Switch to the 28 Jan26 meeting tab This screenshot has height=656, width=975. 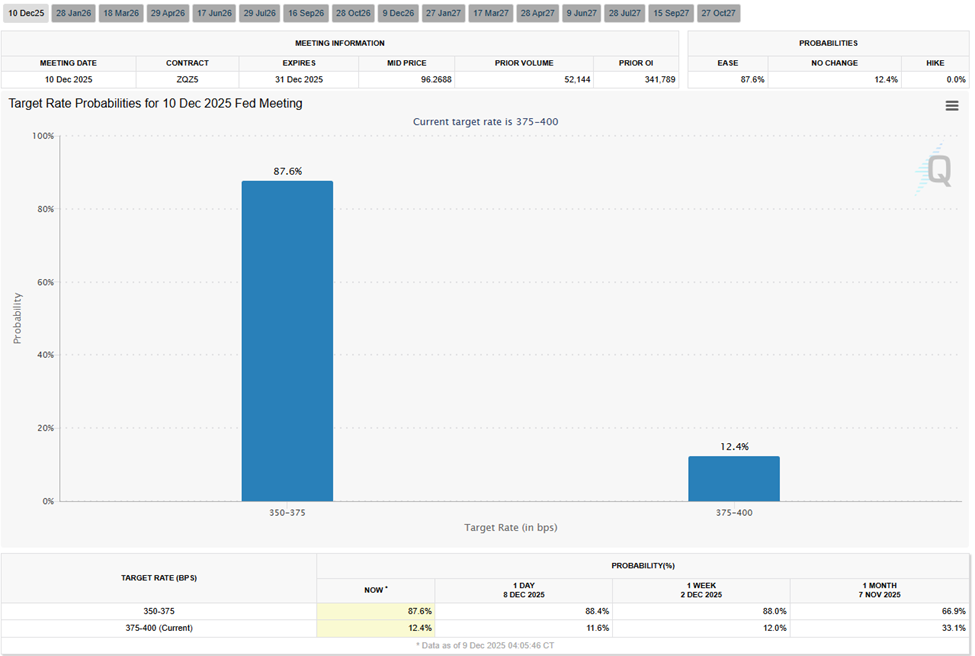72,12
